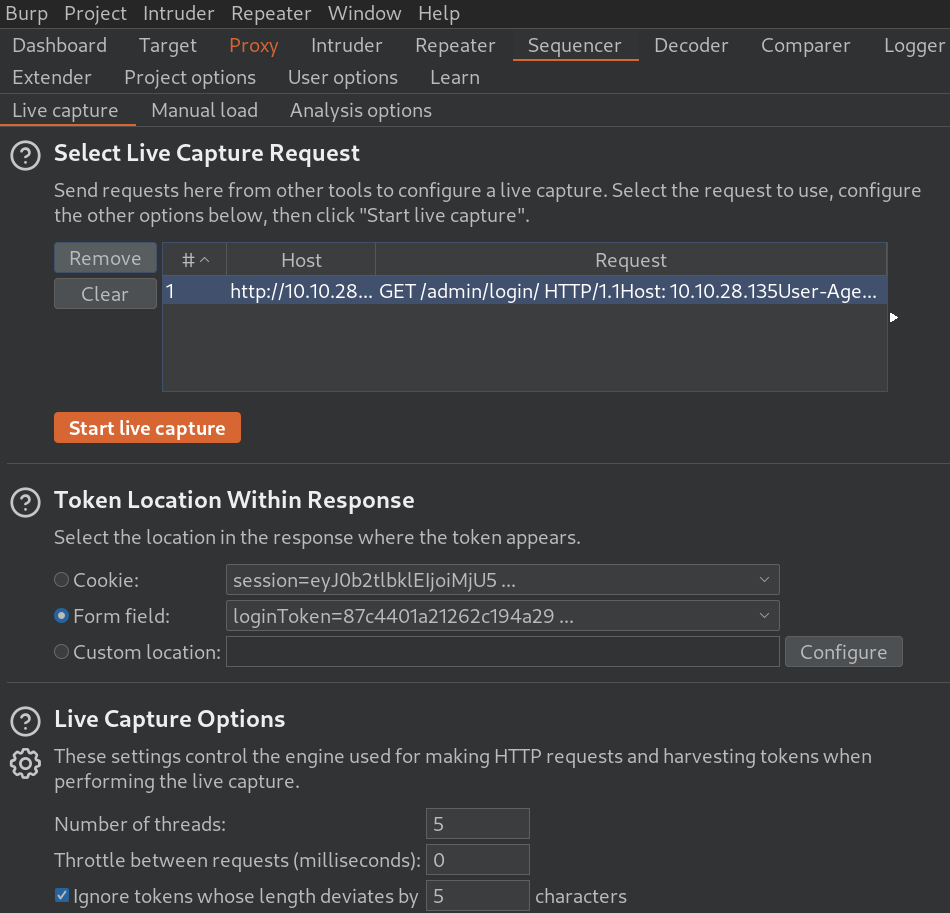
Task: Open help for Token Location Within Response
Action: (x=25, y=503)
